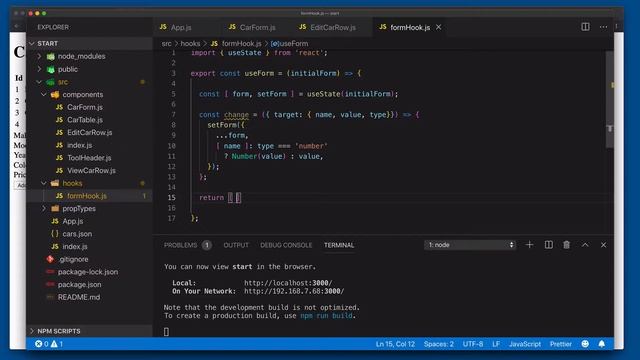
Task: Click hooks in the breadcrumb
Action: point(190,43)
